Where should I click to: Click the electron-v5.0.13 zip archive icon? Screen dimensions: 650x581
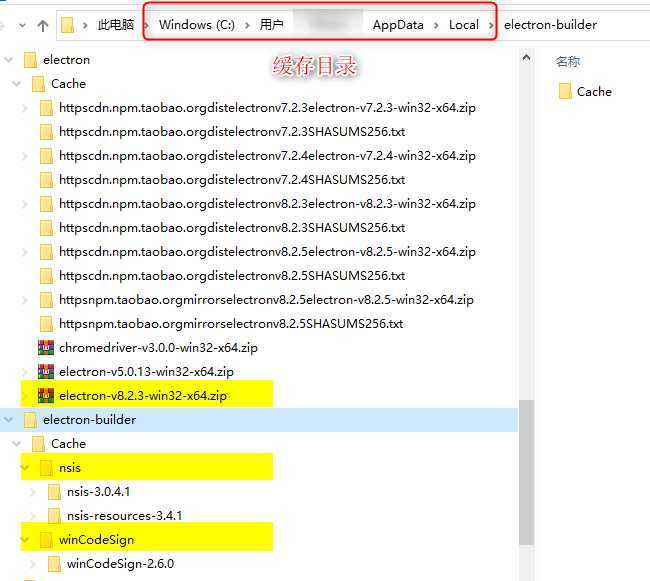click(x=46, y=372)
